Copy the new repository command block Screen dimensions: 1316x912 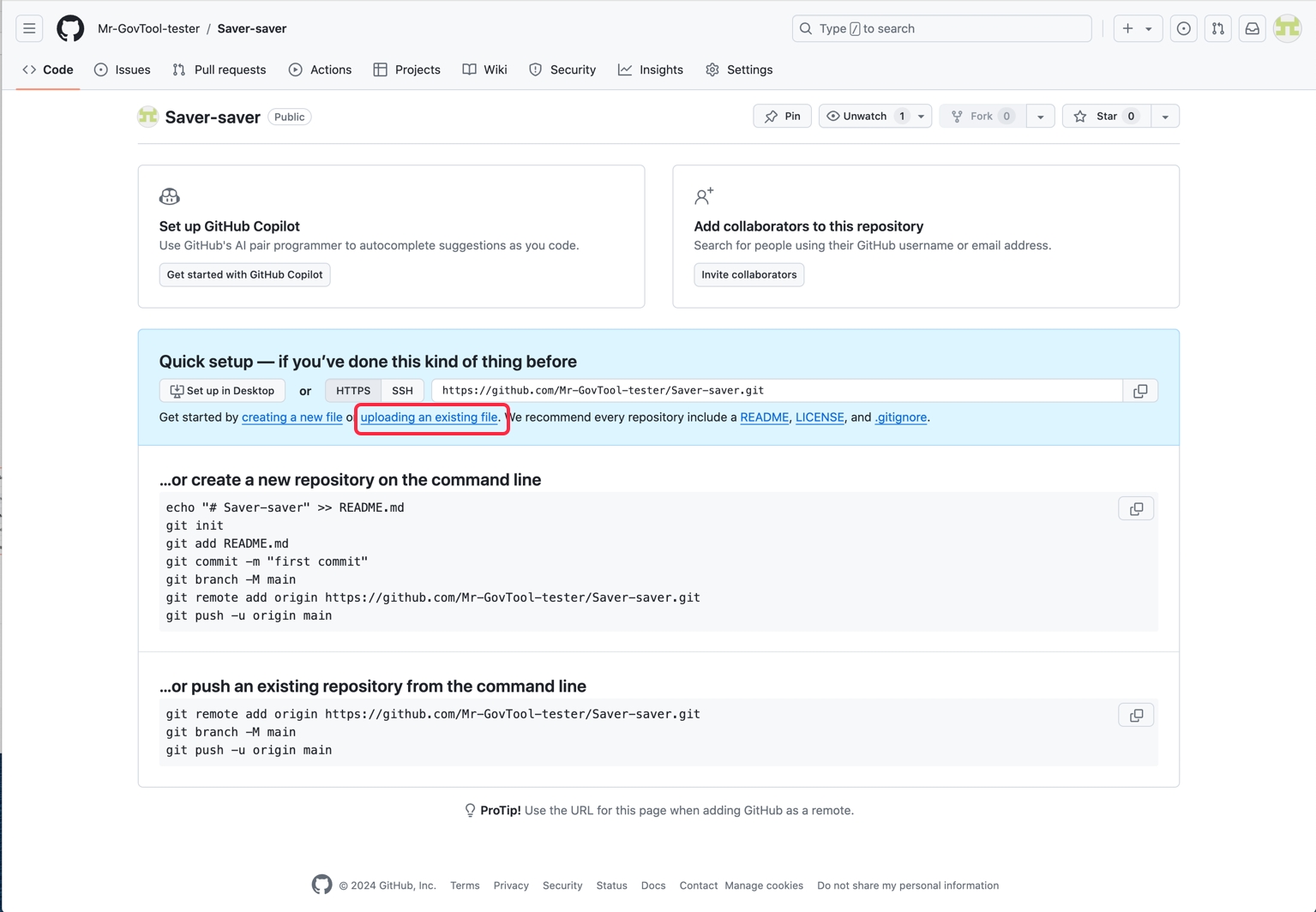tap(1136, 508)
